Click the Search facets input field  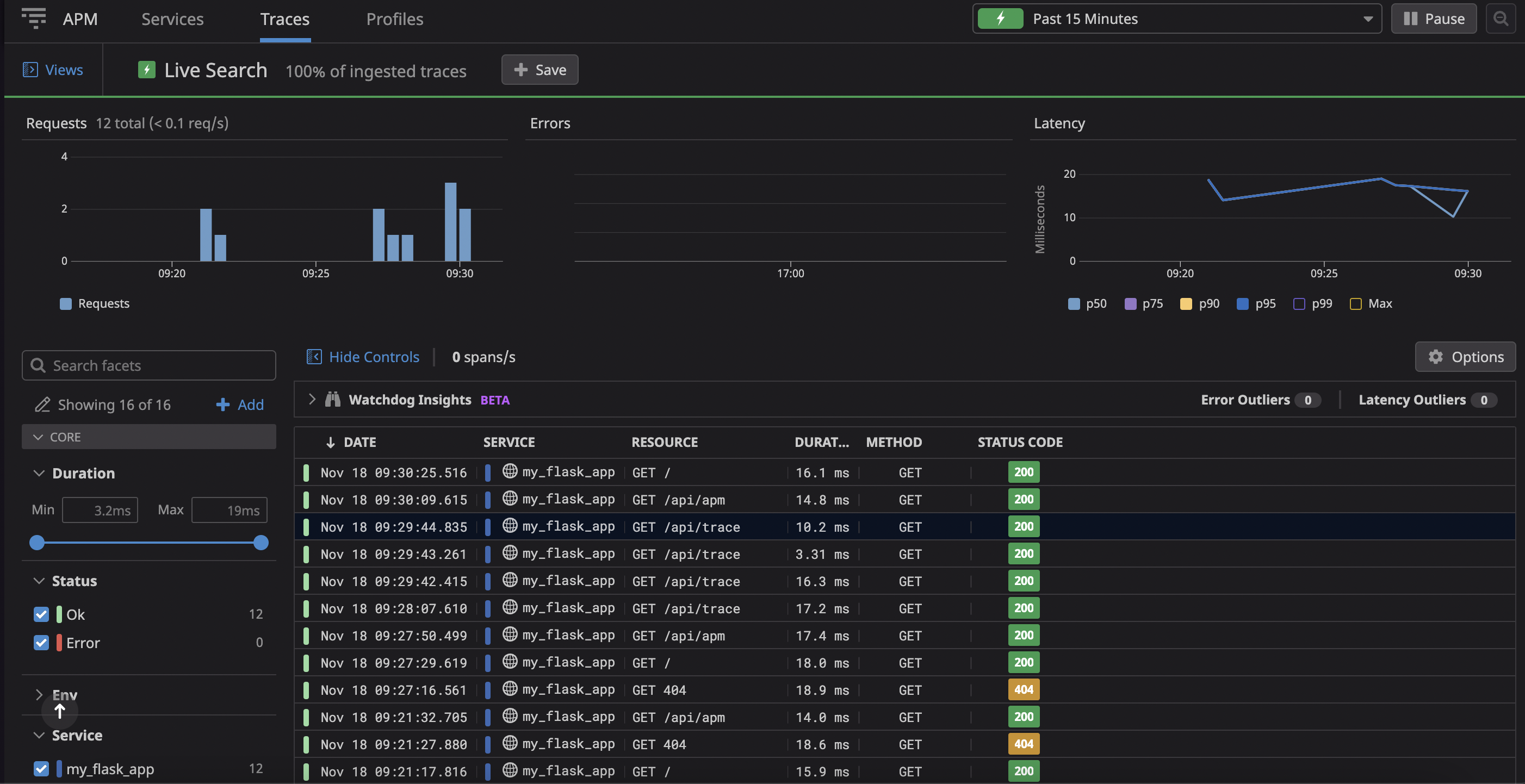[x=148, y=366]
